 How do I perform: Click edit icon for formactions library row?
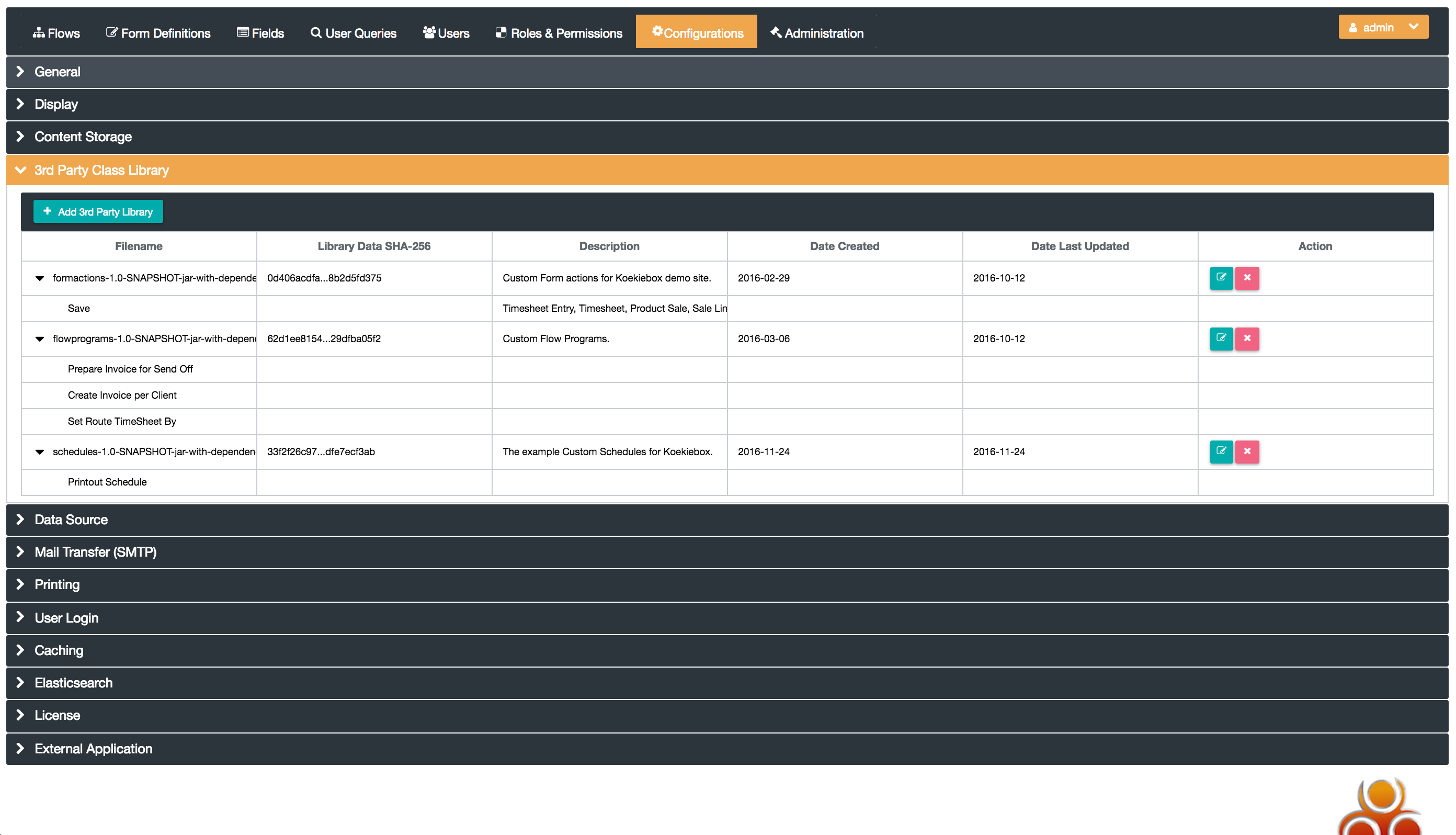click(1221, 278)
